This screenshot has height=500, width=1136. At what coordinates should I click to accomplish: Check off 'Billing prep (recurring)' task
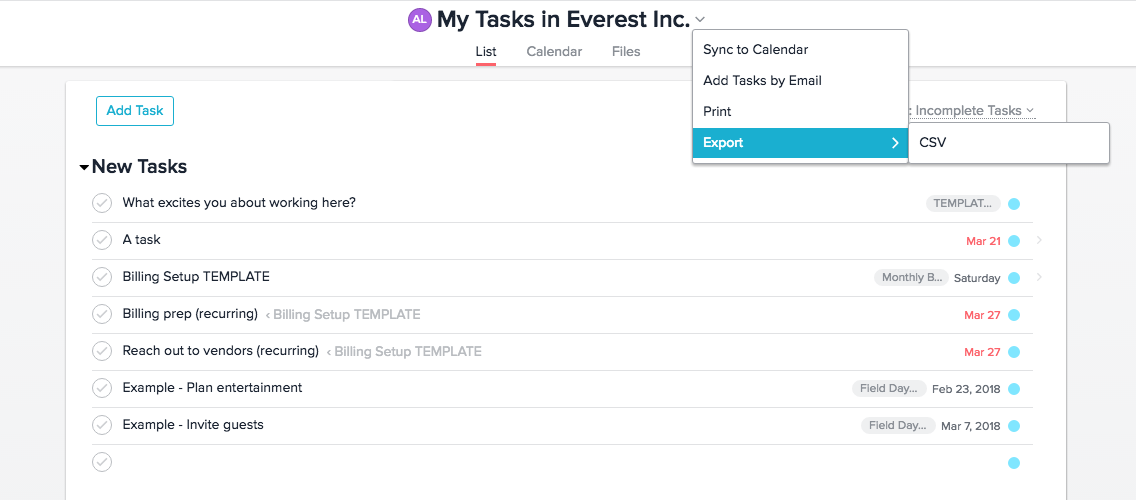coord(102,314)
